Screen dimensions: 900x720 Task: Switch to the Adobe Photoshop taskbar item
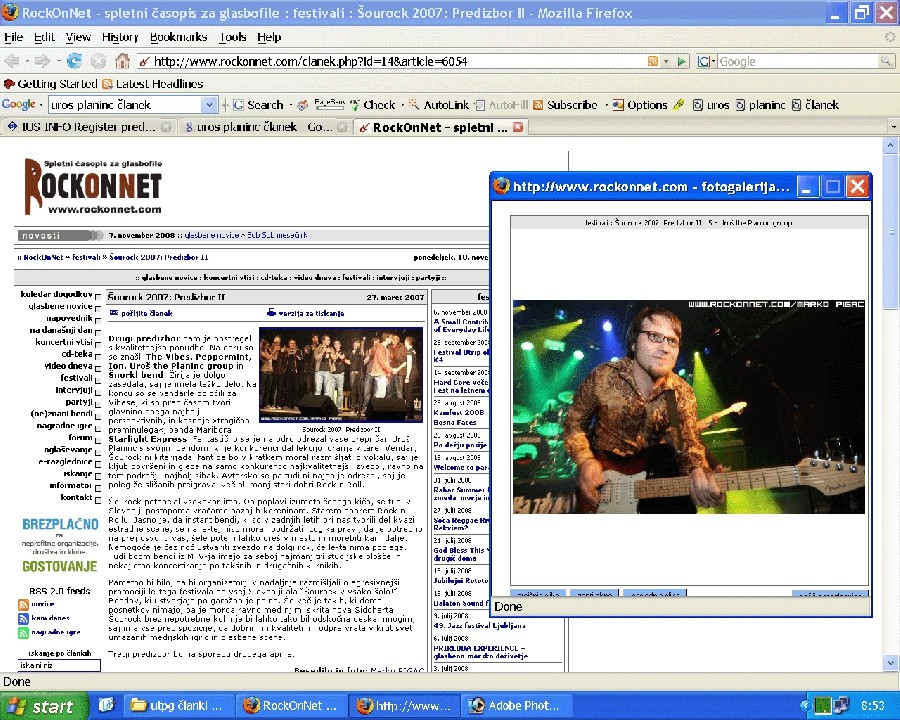tap(517, 706)
